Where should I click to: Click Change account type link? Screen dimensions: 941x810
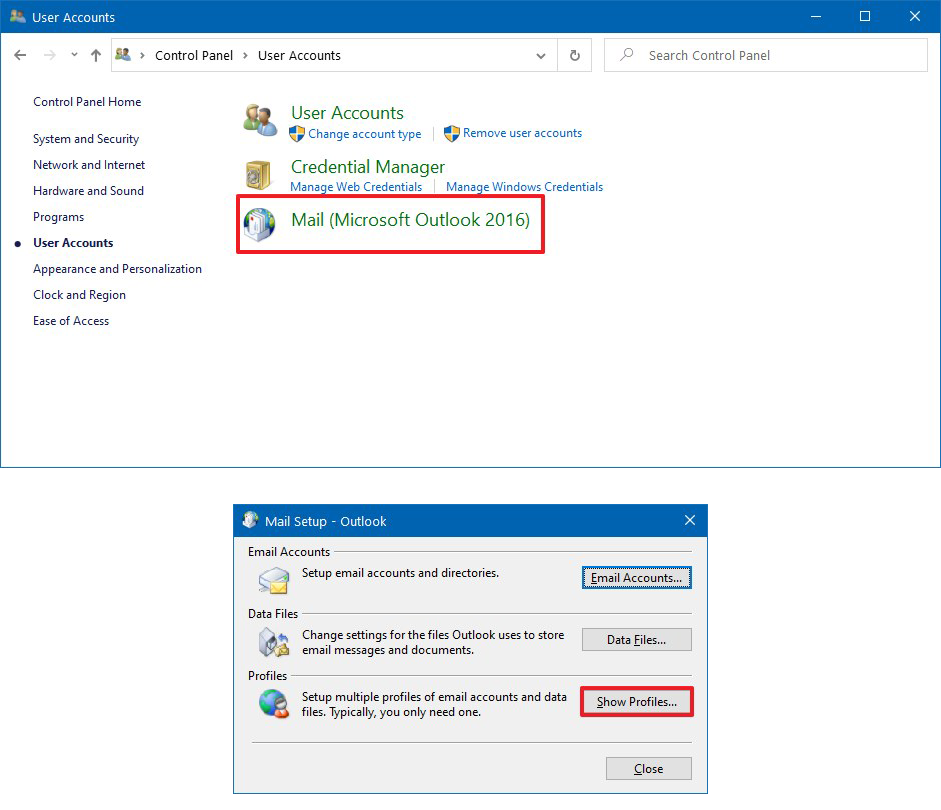364,134
